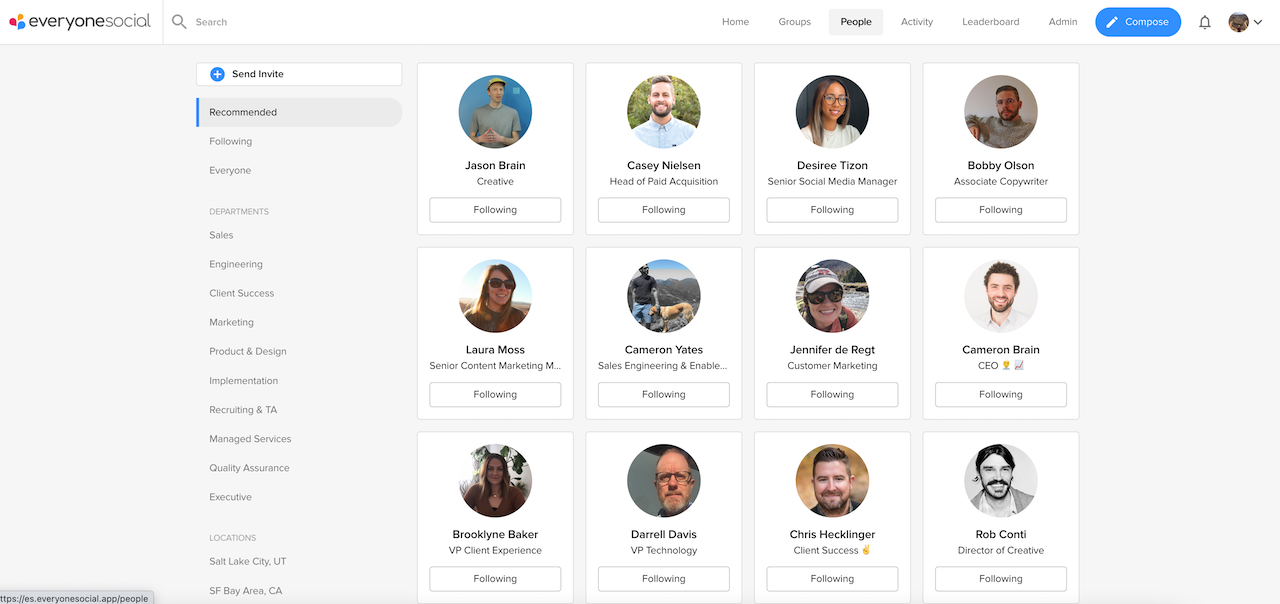Switch to the Everyone people list

(230, 170)
